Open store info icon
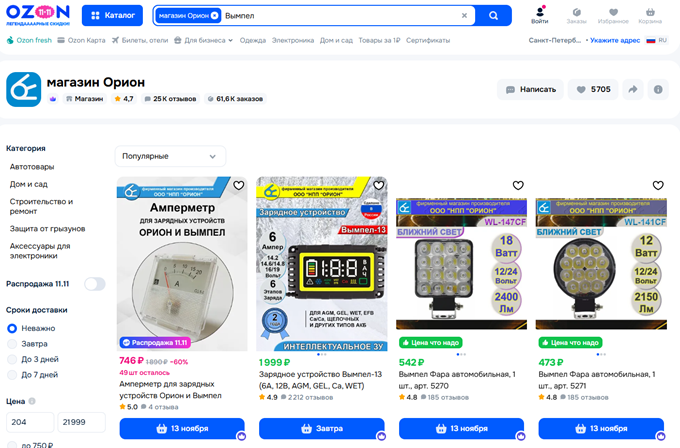 [x=658, y=89]
